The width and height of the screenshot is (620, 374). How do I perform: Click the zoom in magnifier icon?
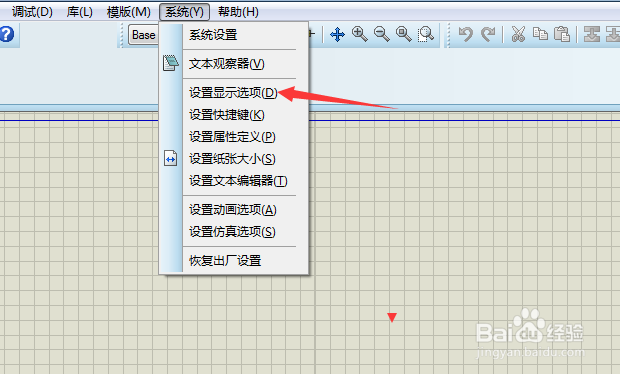coord(360,34)
